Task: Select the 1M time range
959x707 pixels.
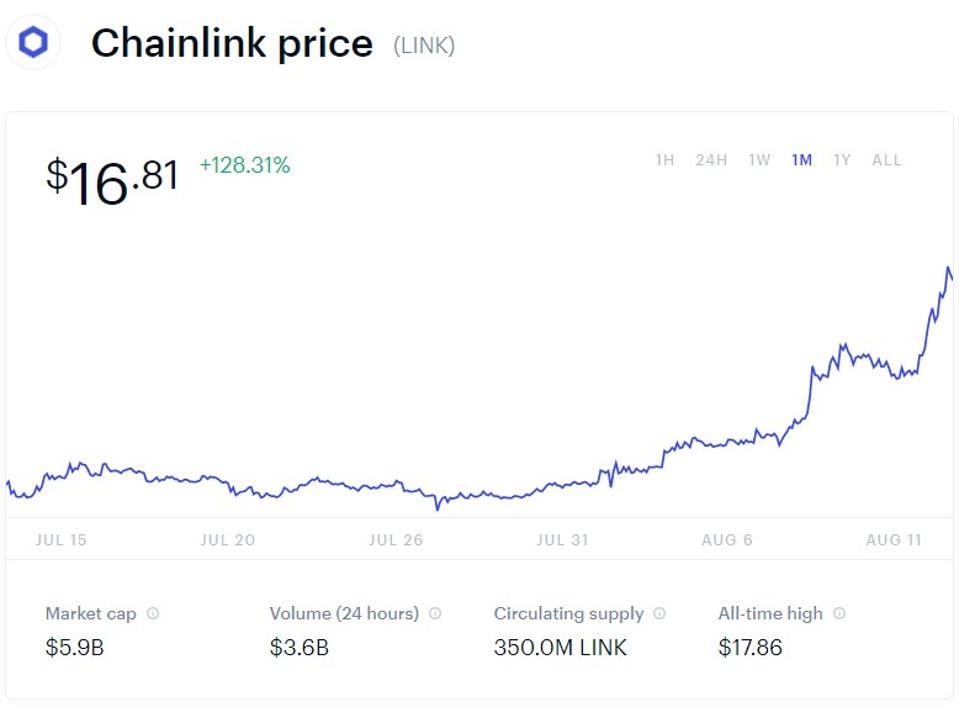Action: pyautogui.click(x=801, y=160)
